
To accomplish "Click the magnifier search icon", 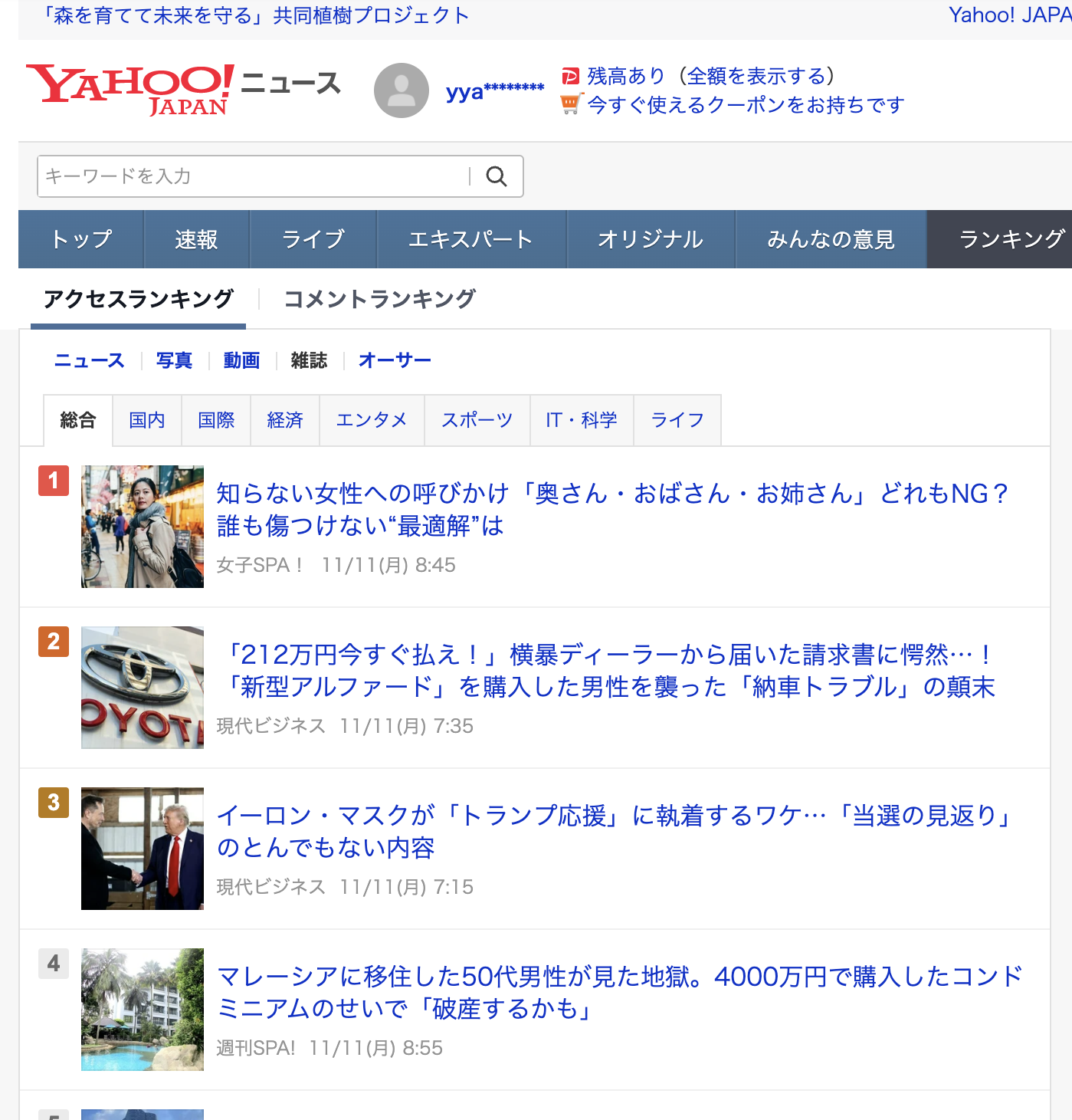I will click(497, 176).
